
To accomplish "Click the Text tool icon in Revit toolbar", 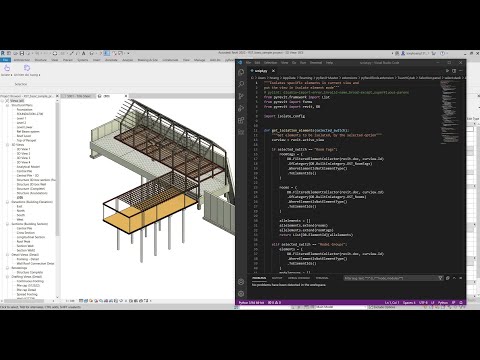I will click(84, 53).
